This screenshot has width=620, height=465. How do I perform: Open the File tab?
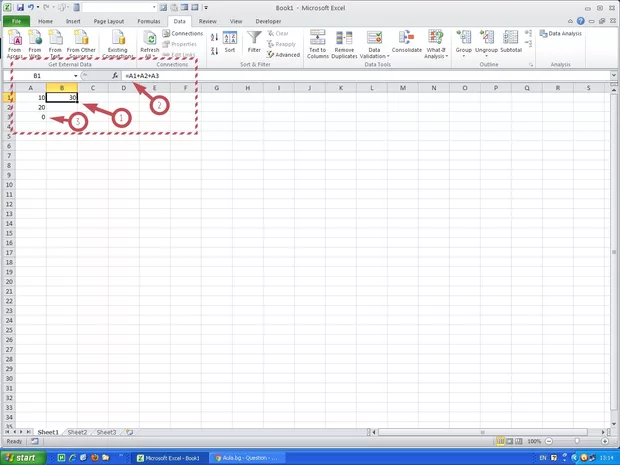[x=17, y=21]
